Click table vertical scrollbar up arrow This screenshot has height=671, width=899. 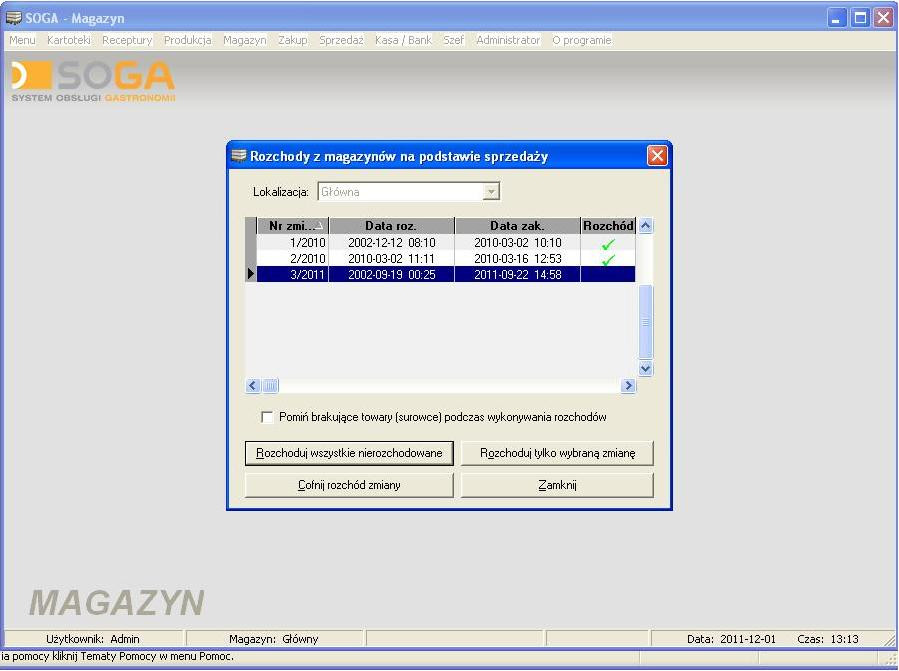(x=646, y=226)
